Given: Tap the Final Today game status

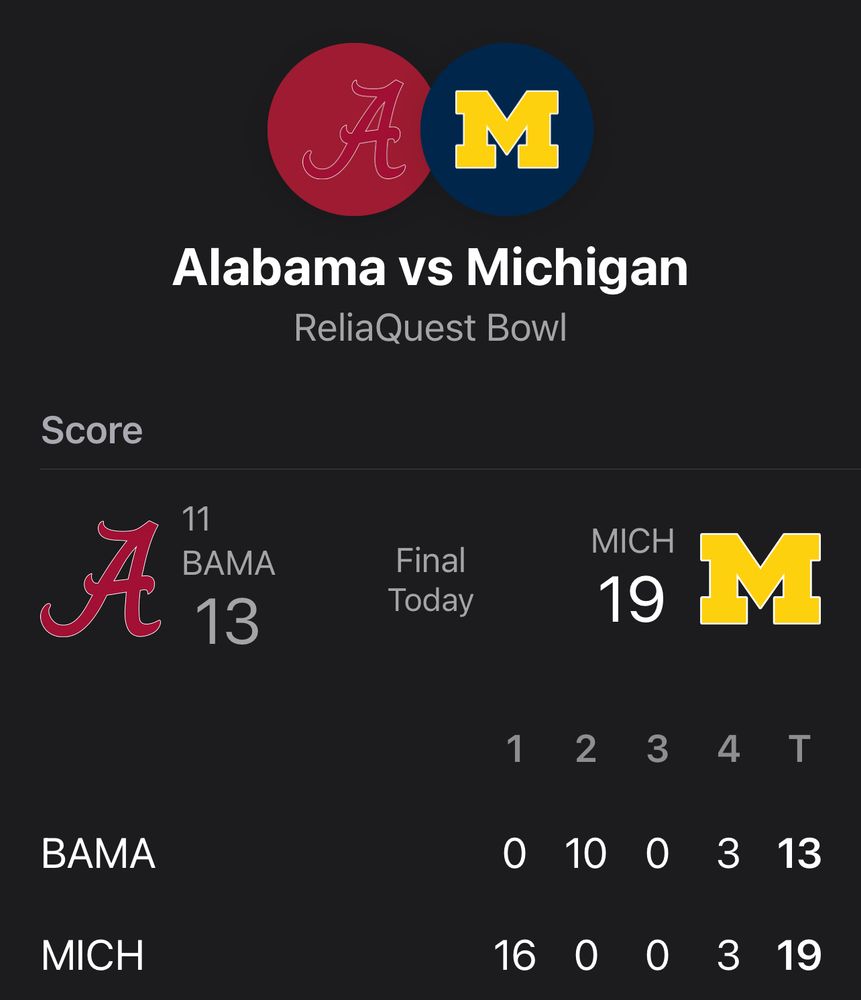Looking at the screenshot, I should pyautogui.click(x=431, y=580).
